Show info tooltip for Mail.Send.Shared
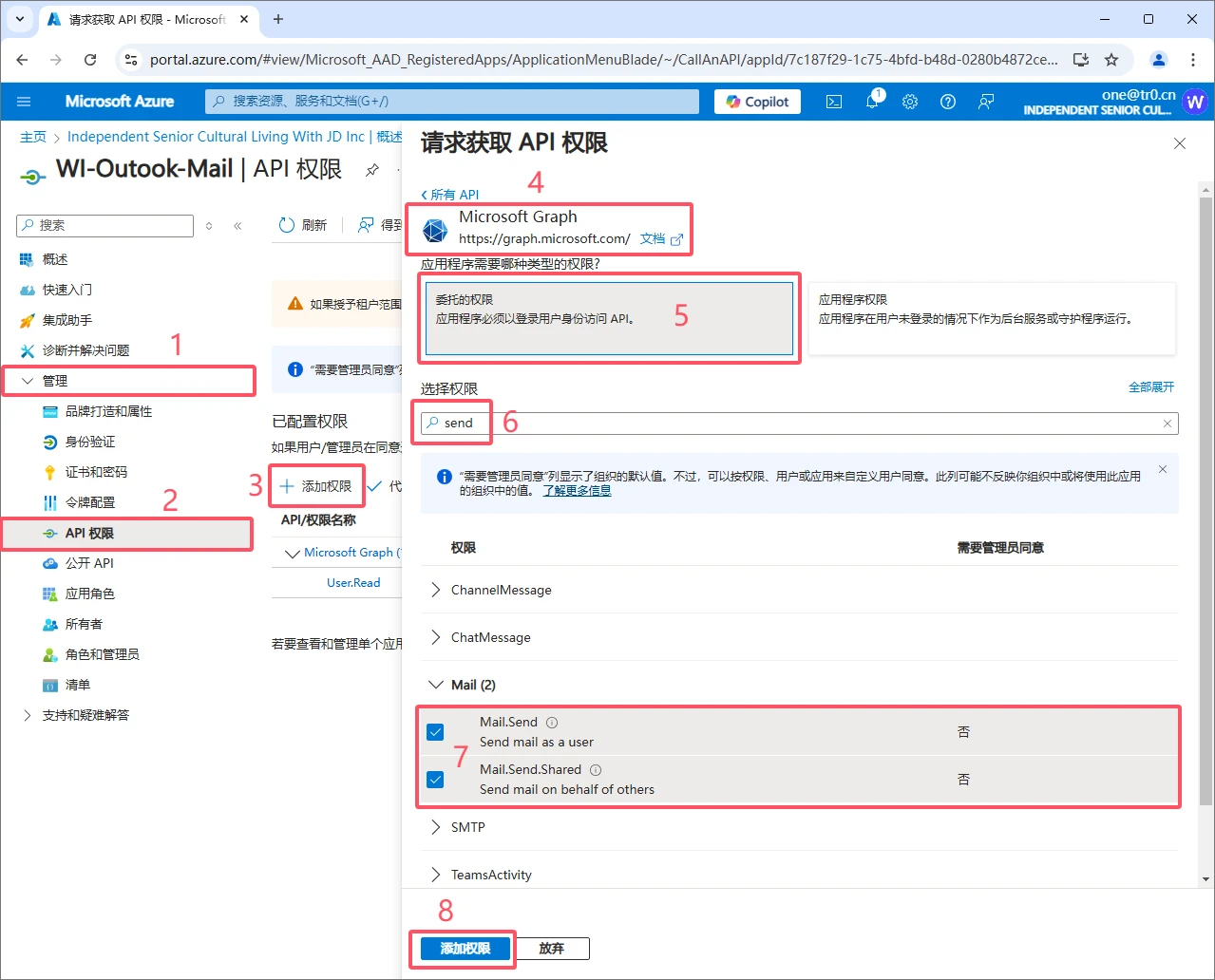Screen dimensions: 1215x980 (x=596, y=770)
